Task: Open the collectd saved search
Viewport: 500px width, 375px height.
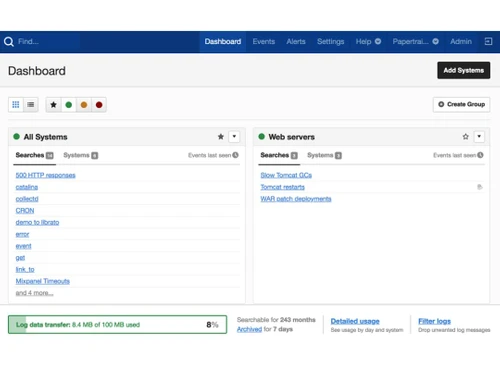Action: (27, 199)
